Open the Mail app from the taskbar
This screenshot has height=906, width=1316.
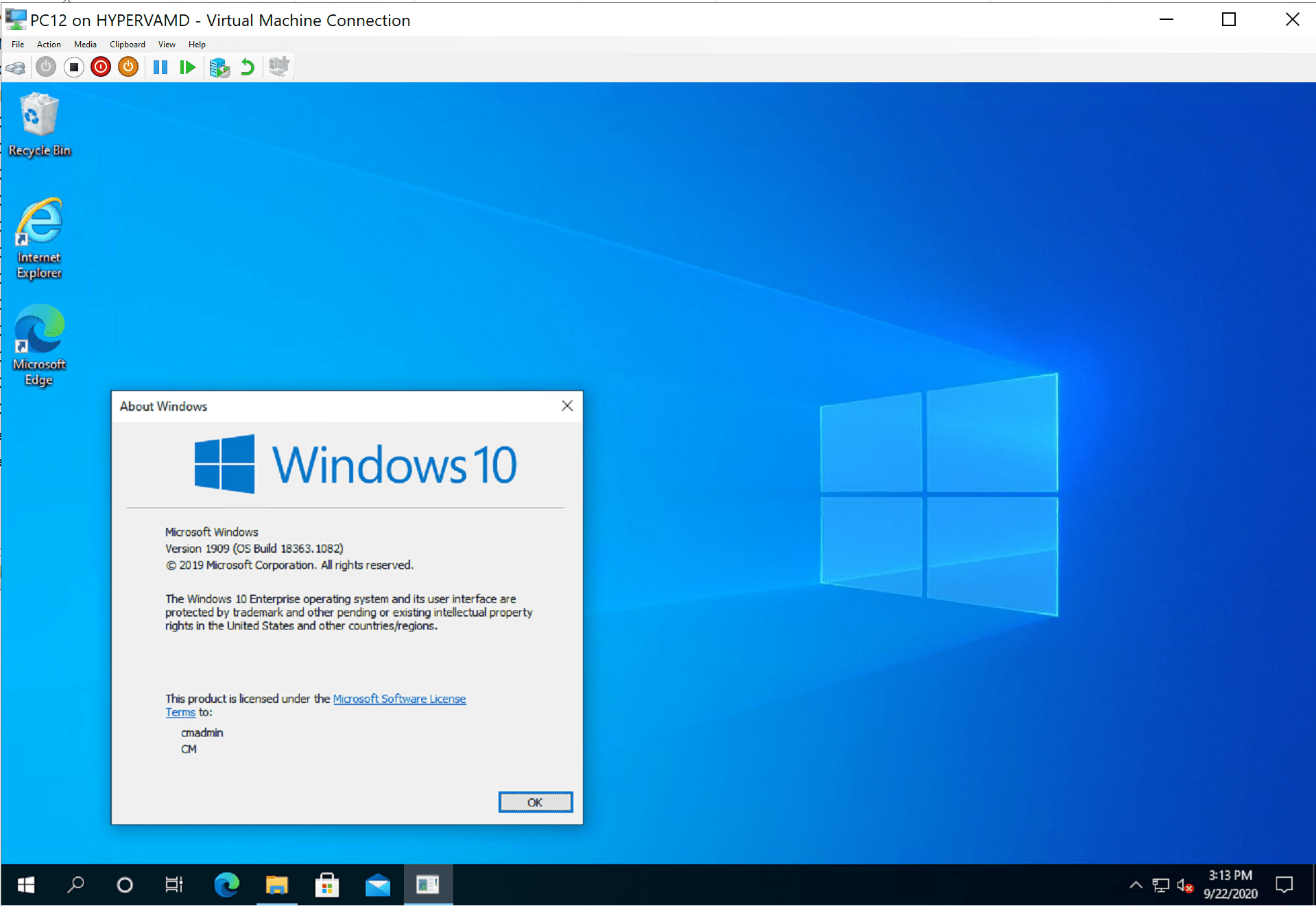pos(377,885)
